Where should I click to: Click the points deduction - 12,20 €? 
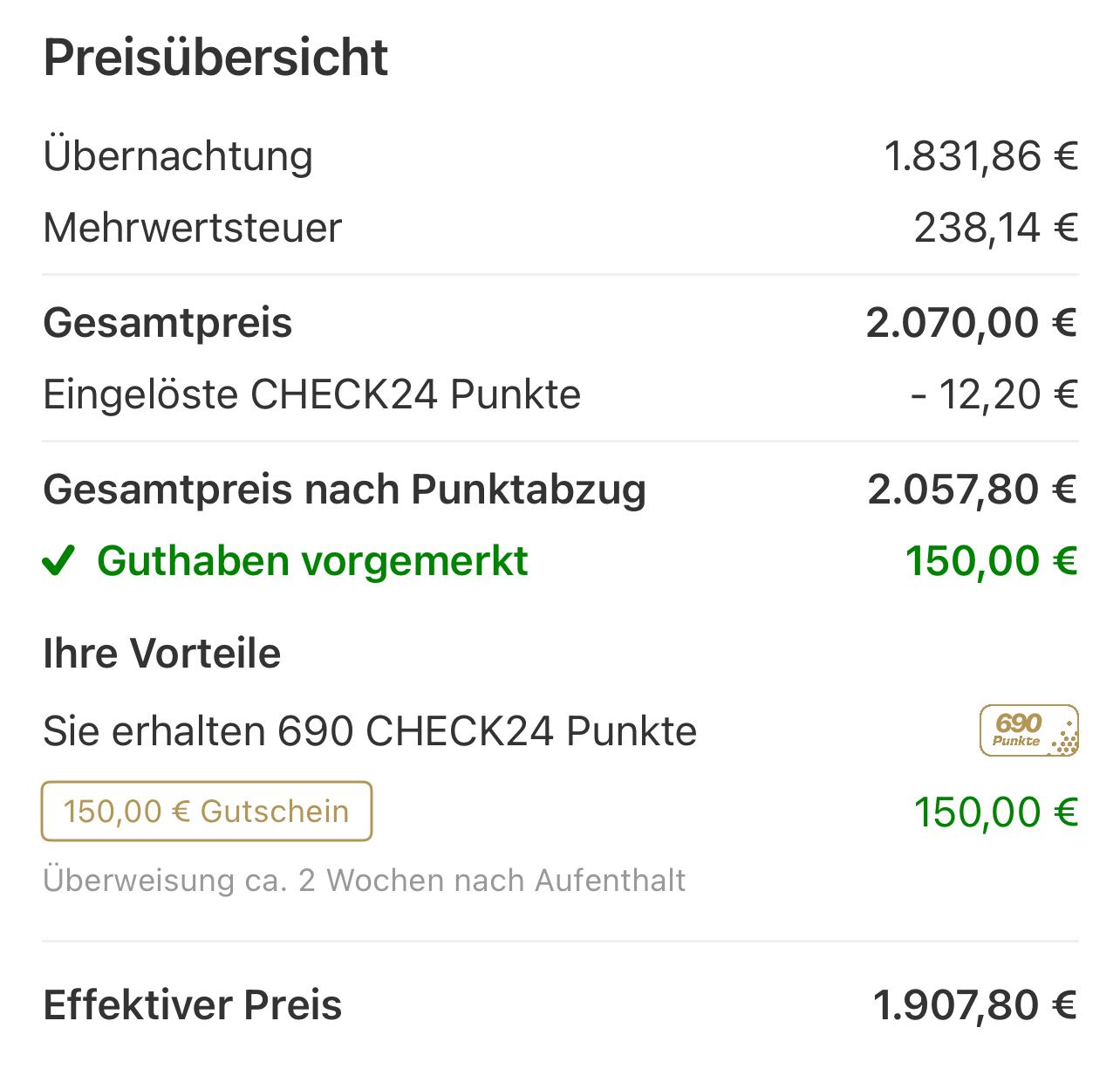tap(994, 394)
